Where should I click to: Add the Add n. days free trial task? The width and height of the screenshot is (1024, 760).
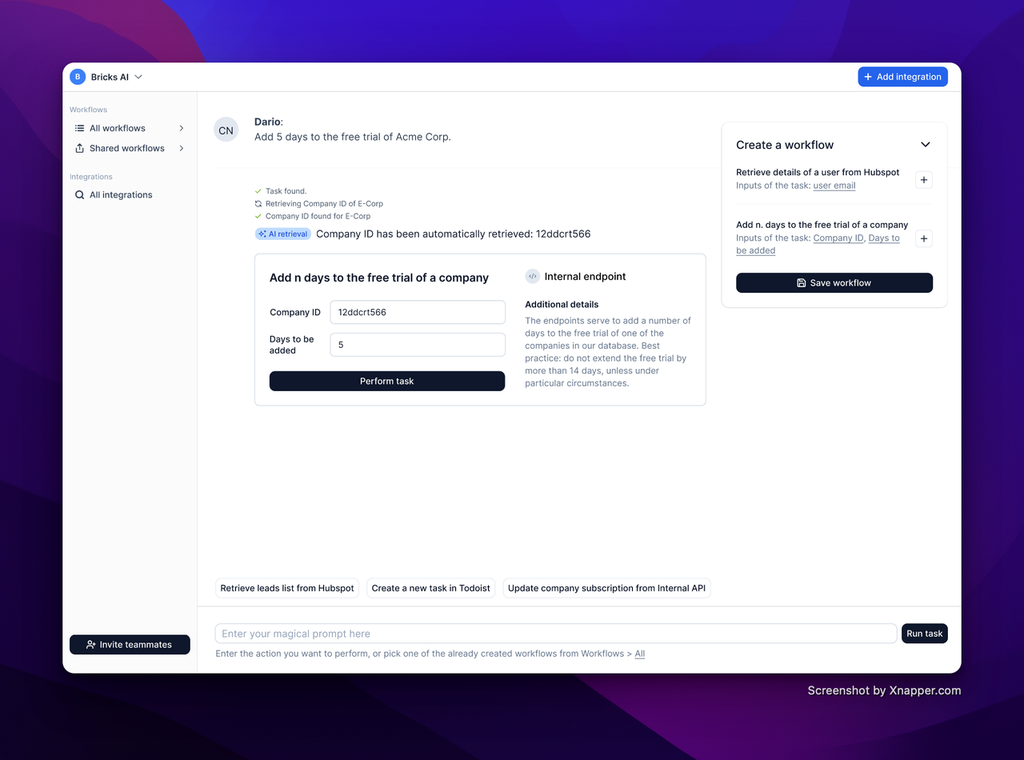pos(923,238)
